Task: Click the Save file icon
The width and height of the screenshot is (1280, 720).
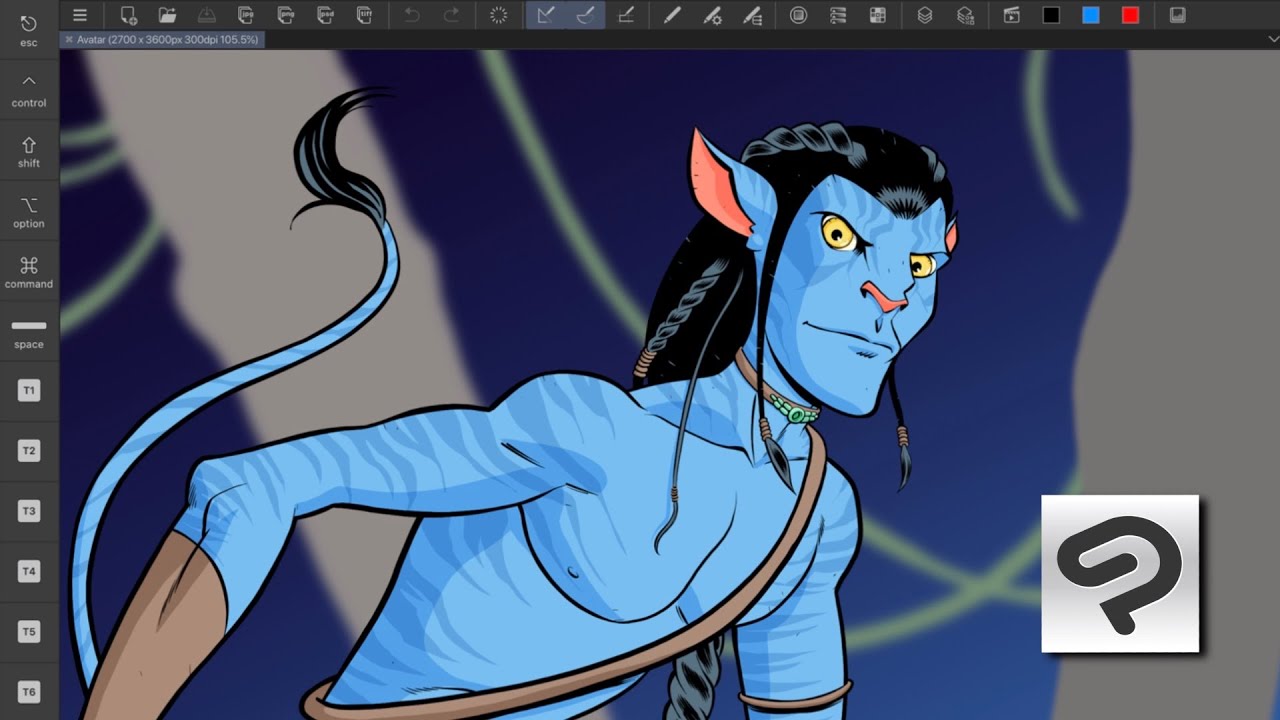Action: (206, 15)
